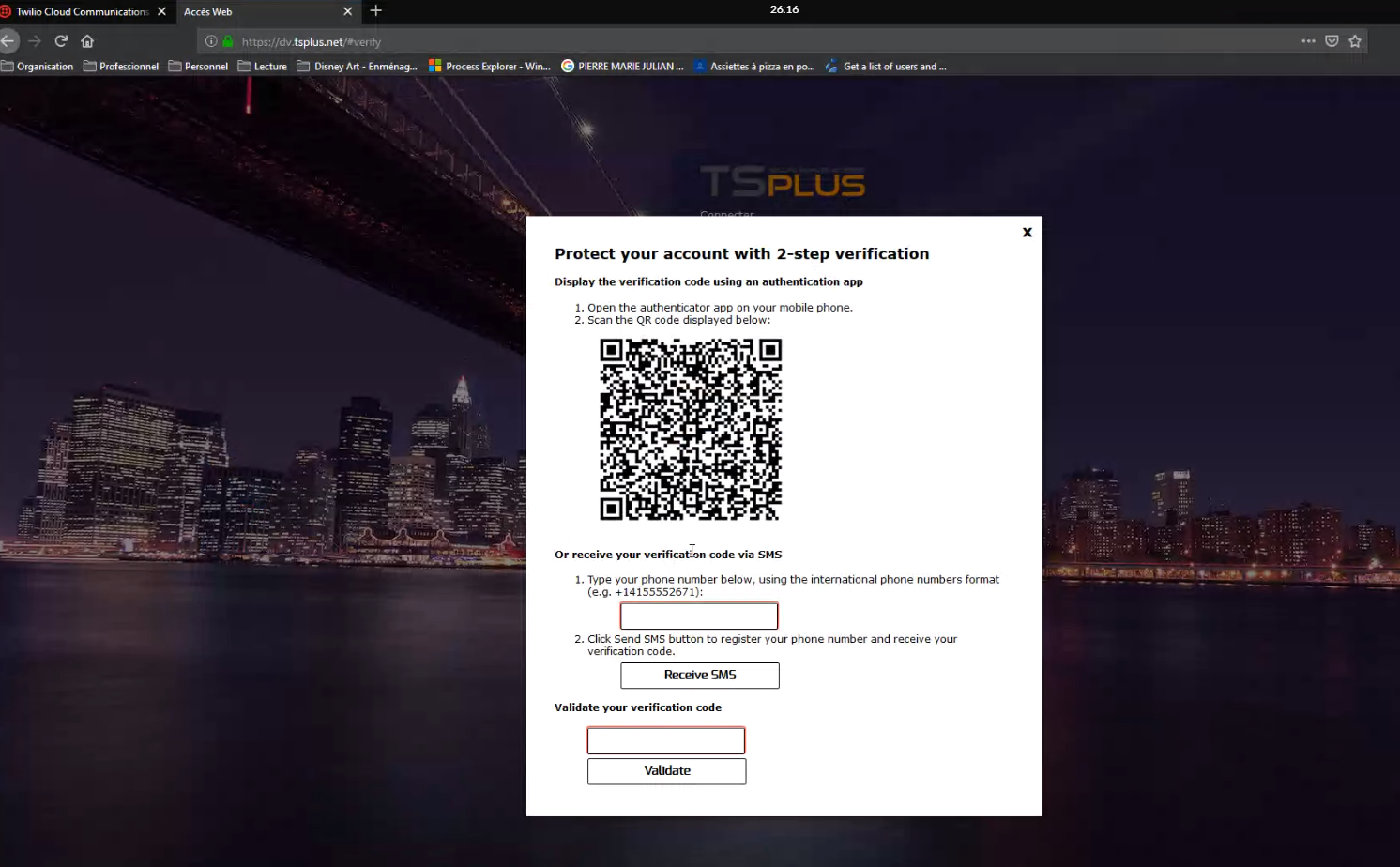1400x867 pixels.
Task: Click the green padlock security icon
Action: click(x=227, y=41)
